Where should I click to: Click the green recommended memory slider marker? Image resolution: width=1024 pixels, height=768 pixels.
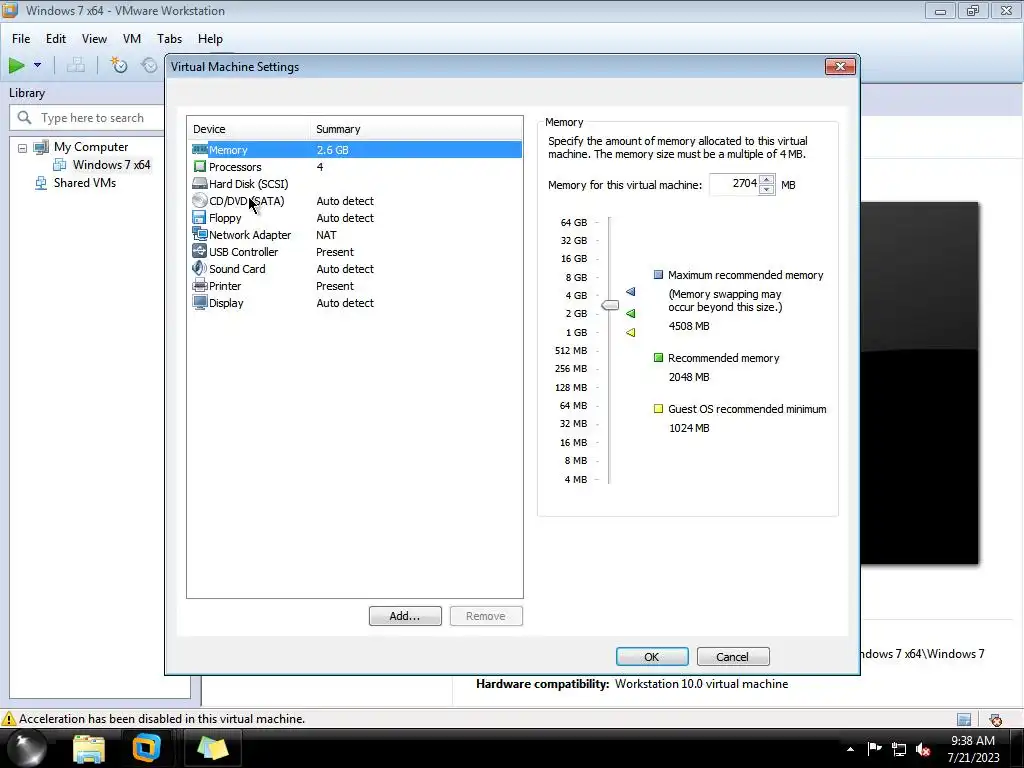(630, 313)
